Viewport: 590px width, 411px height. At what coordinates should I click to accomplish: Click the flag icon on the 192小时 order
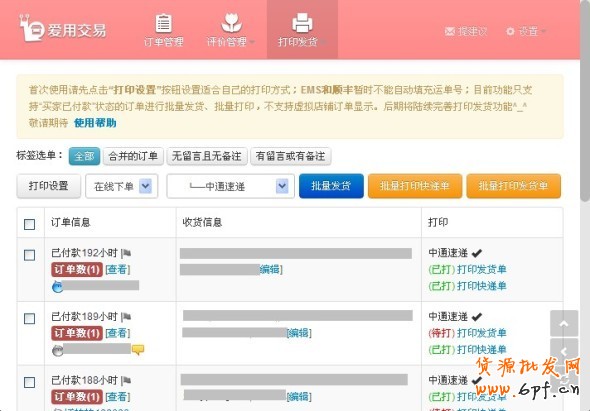point(126,253)
